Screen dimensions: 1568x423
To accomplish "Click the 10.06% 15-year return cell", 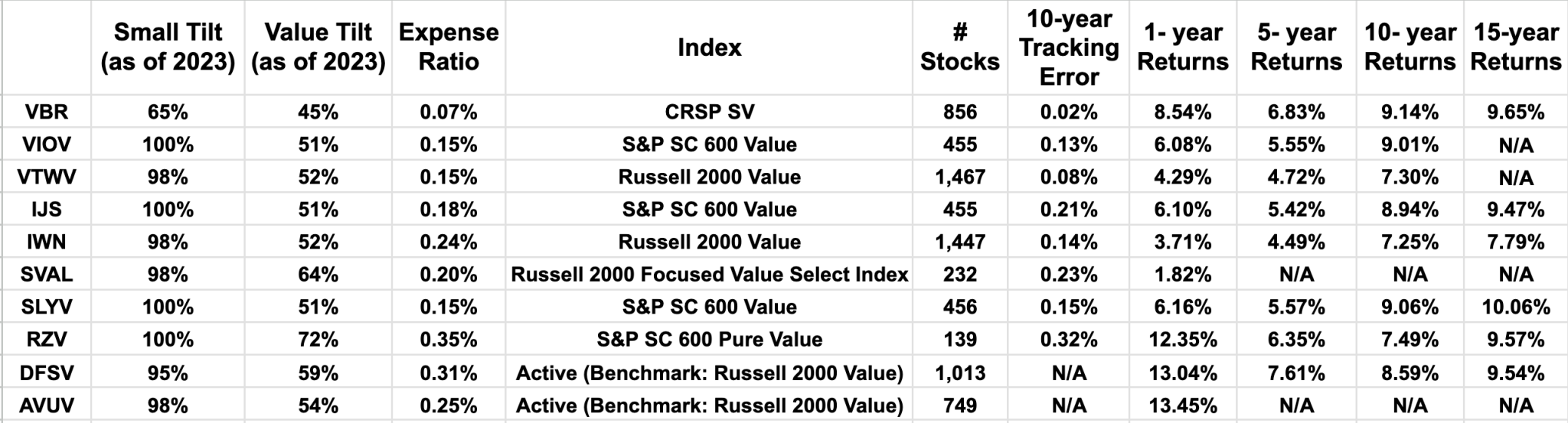I will pyautogui.click(x=1515, y=307).
